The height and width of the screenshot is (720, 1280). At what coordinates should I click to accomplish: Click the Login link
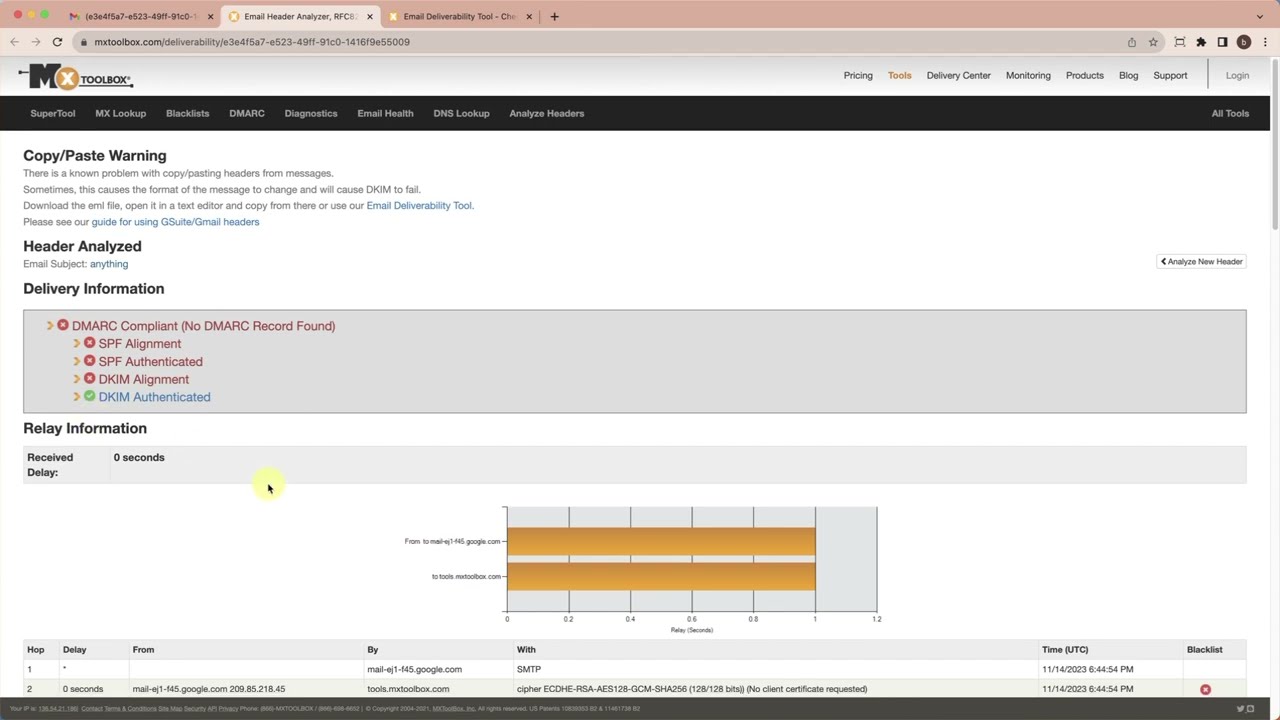coord(1237,75)
